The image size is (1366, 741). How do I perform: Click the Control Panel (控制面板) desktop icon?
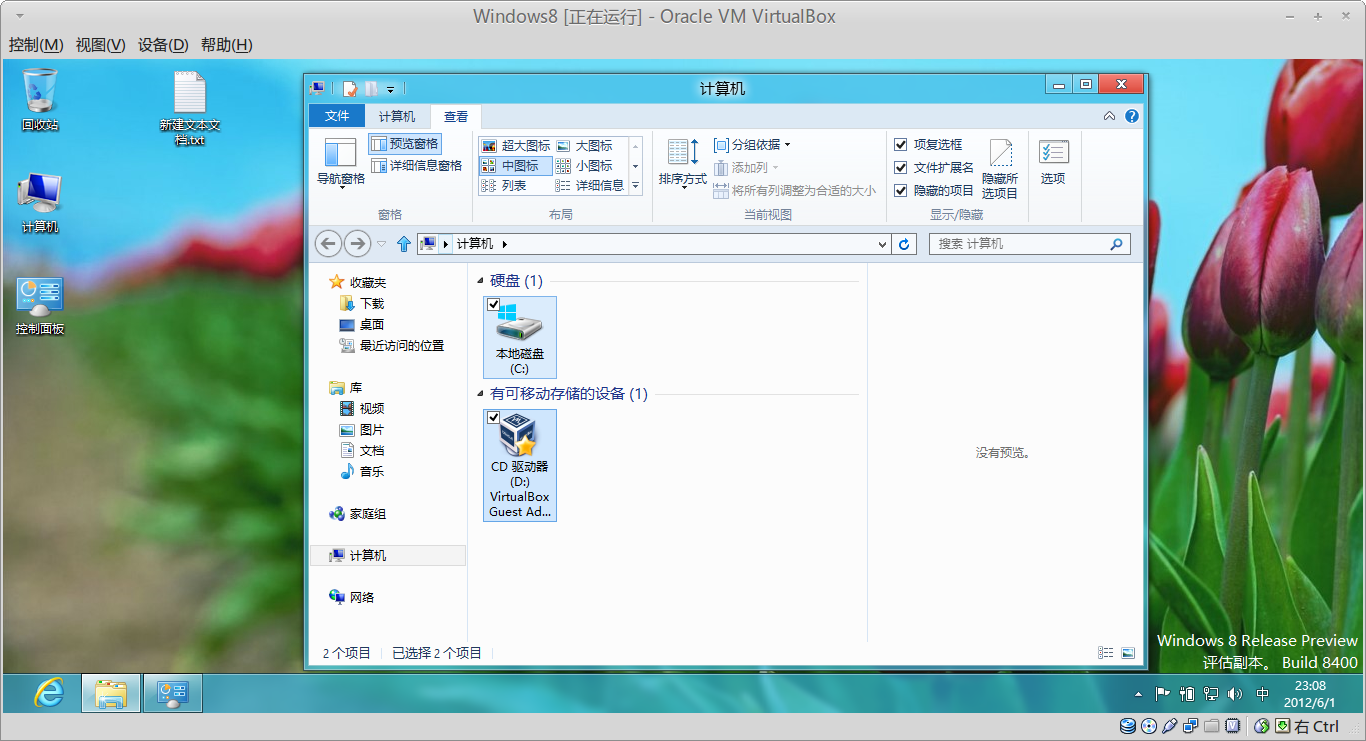pyautogui.click(x=40, y=306)
